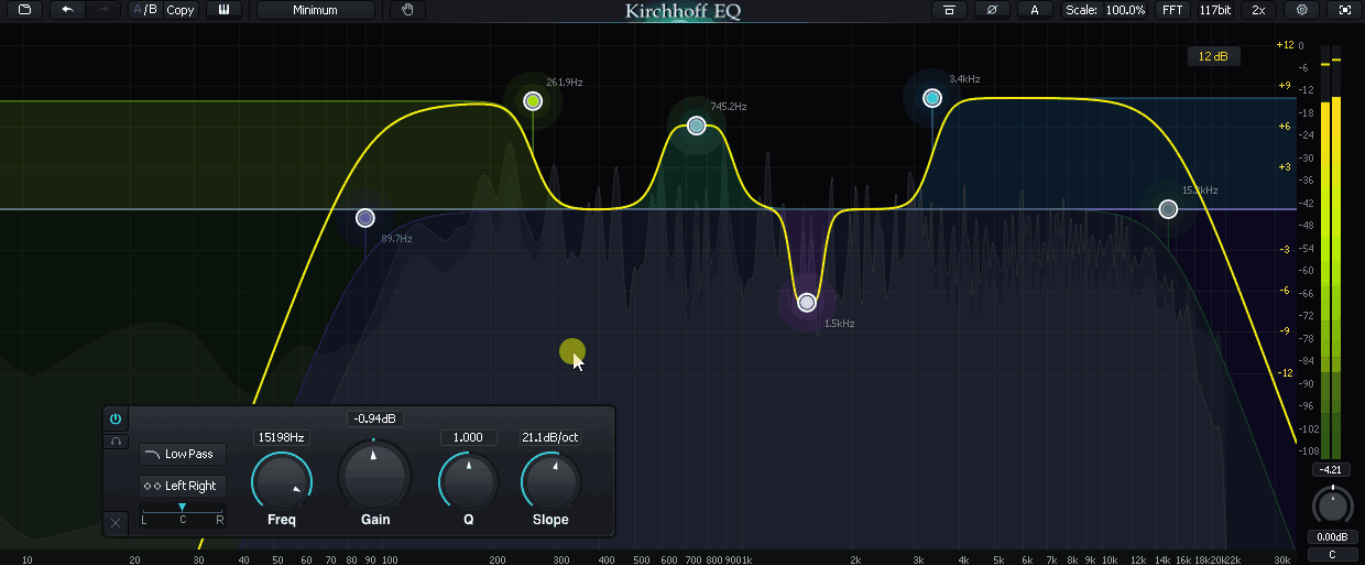Click the fullscreen toggle icon

[x=1344, y=10]
